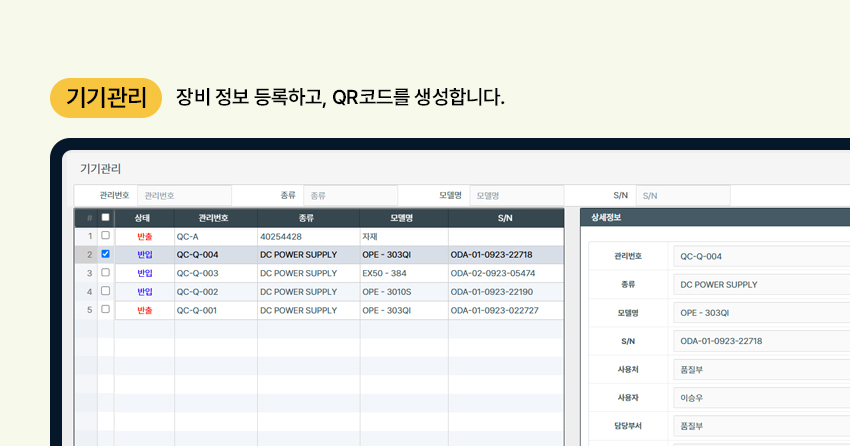850x446 pixels.
Task: Select the 40254428 cell
Action: pos(308,237)
